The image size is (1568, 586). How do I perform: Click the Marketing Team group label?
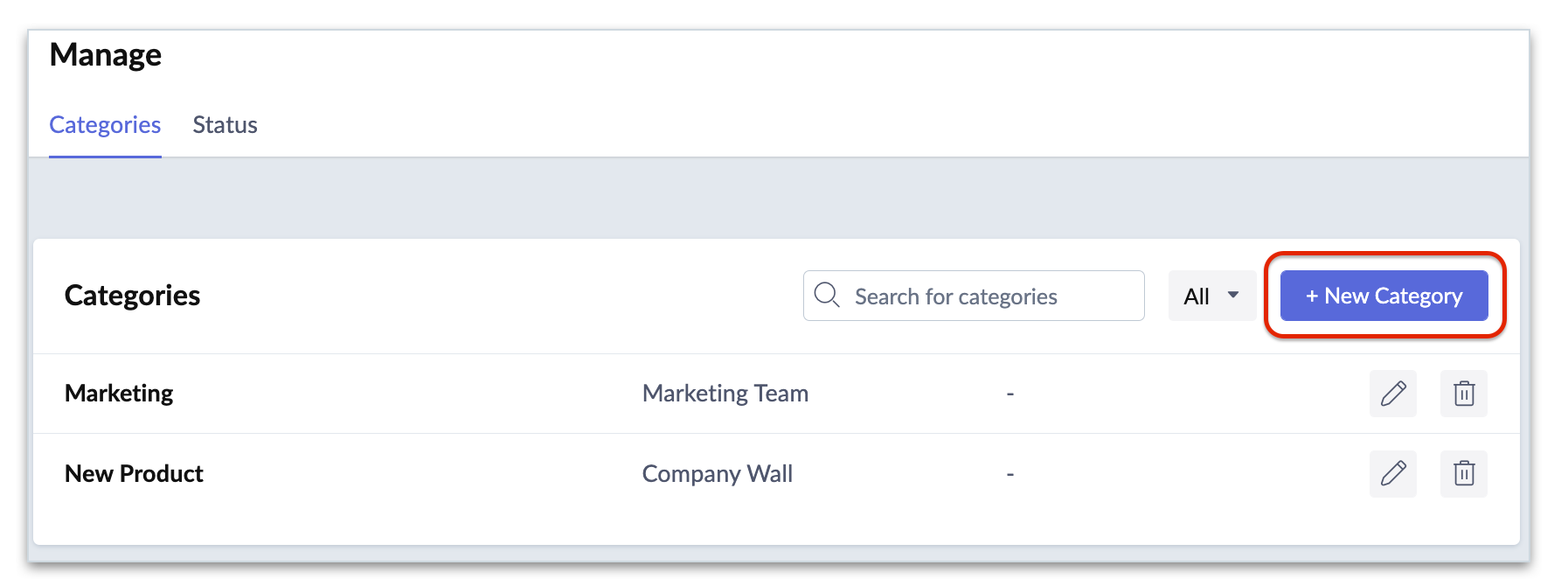click(725, 394)
